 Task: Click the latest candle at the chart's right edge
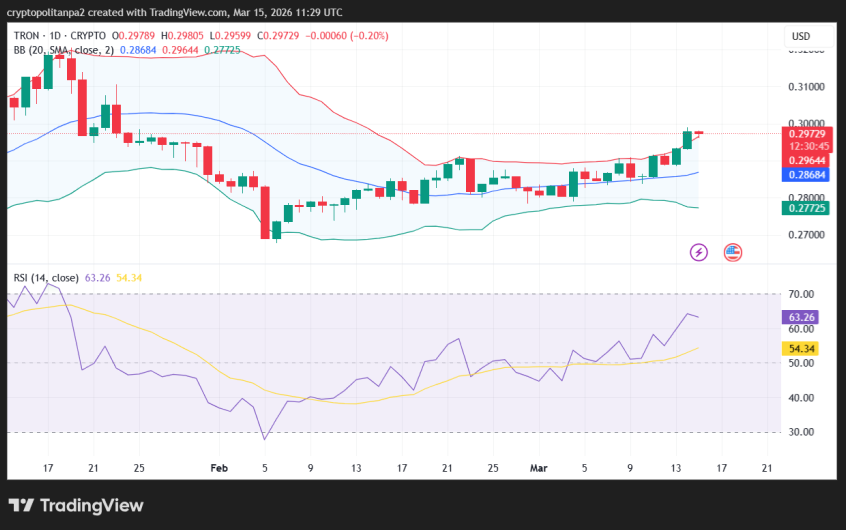tap(699, 133)
